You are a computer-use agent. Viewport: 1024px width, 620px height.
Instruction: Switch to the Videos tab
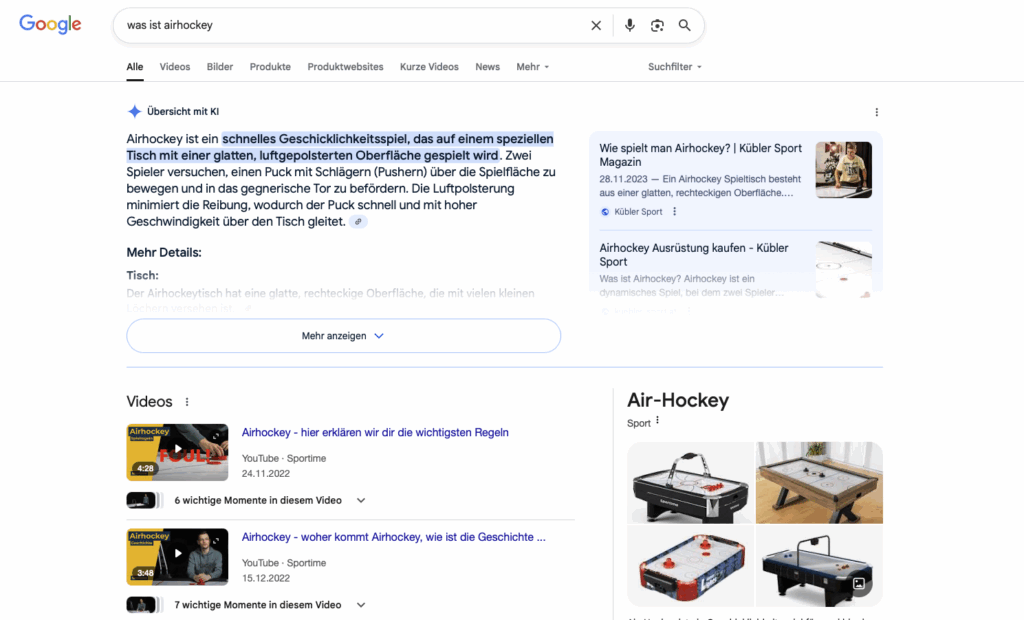[x=174, y=67]
